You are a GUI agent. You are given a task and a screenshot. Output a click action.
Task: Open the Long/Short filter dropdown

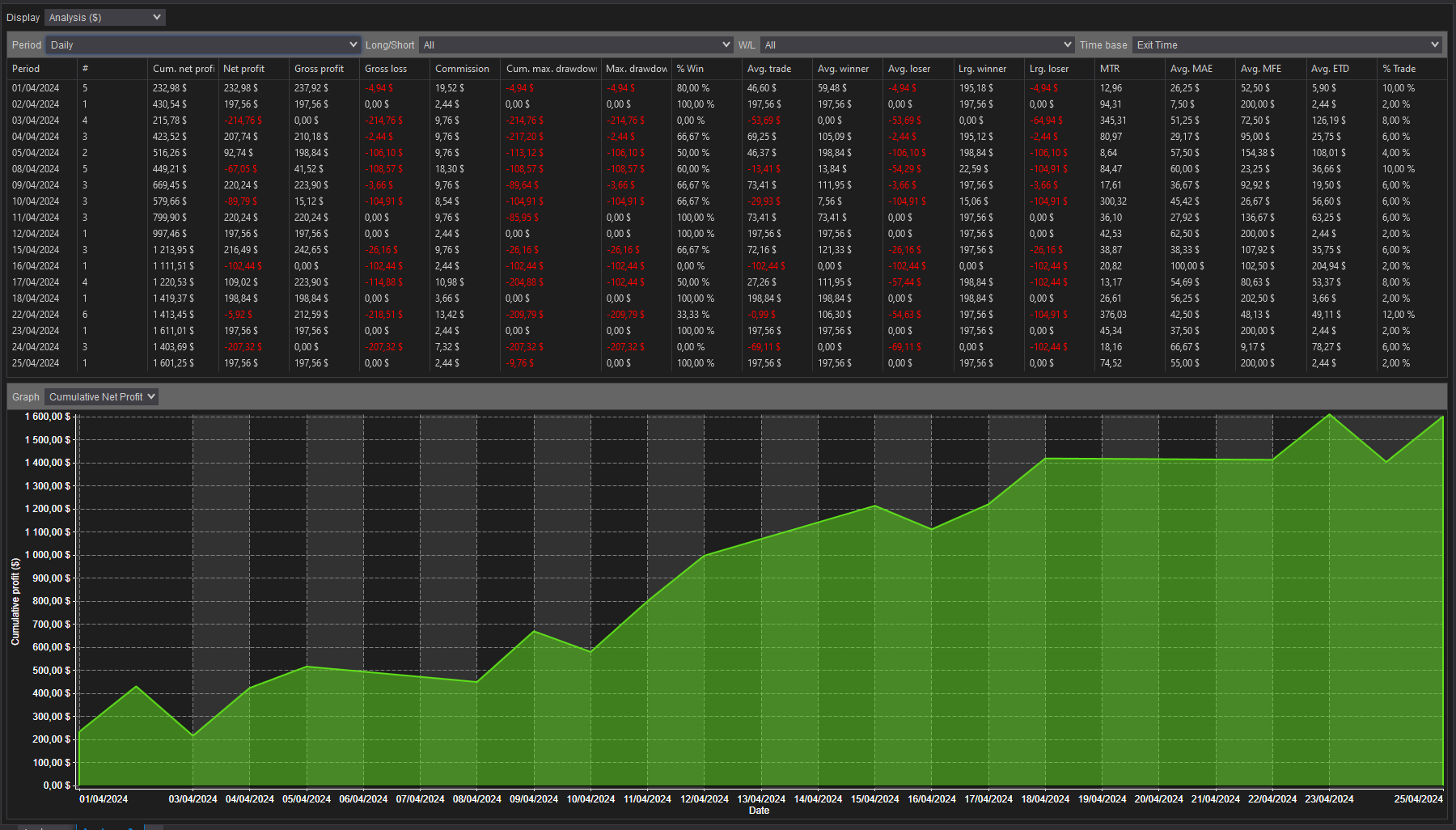[x=576, y=45]
